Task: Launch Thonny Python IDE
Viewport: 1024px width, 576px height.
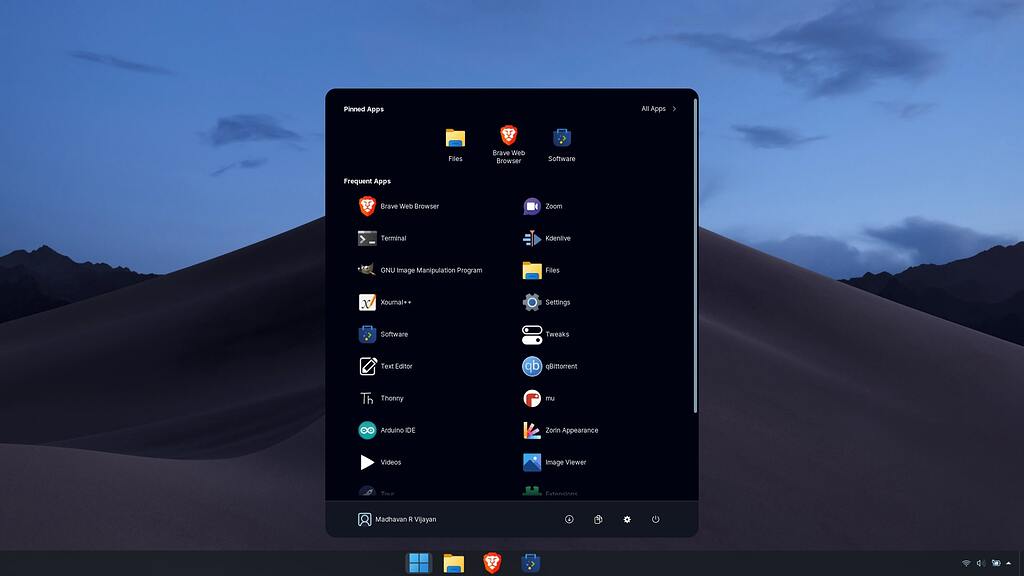Action: [392, 398]
